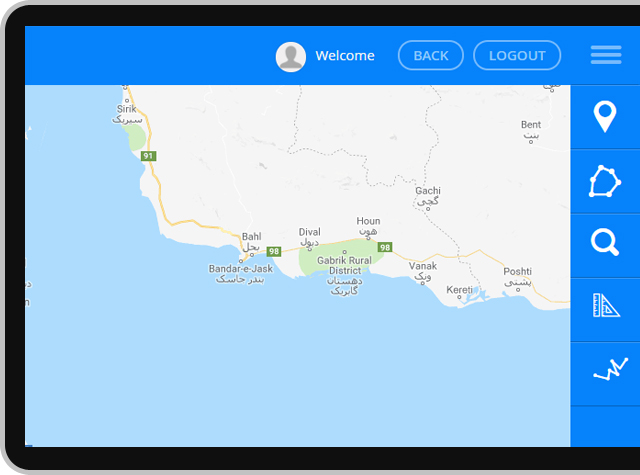This screenshot has width=640, height=475.
Task: Click the Bent town label
Action: pos(531,125)
